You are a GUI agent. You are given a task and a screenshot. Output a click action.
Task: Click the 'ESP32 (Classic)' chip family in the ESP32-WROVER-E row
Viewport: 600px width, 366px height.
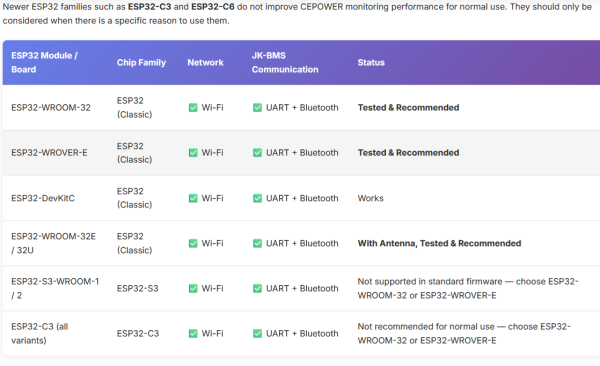(134, 153)
